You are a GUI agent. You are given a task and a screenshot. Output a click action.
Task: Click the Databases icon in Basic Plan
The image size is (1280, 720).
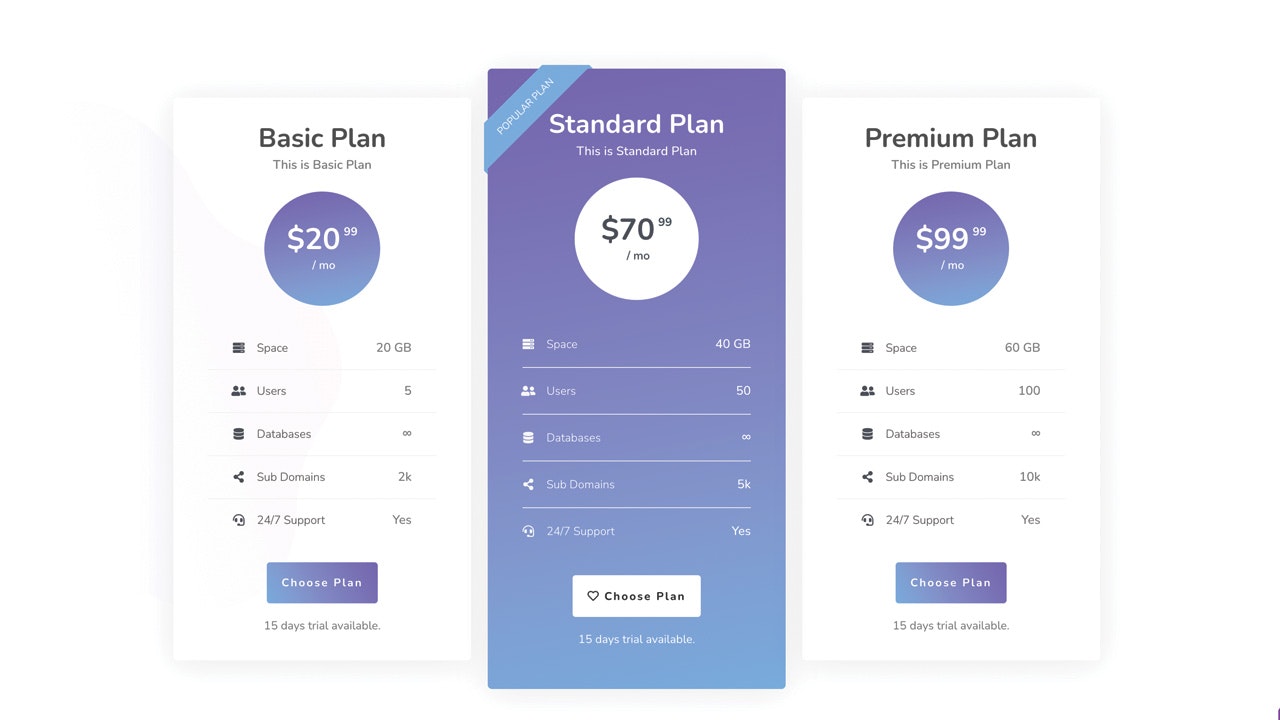click(x=240, y=433)
